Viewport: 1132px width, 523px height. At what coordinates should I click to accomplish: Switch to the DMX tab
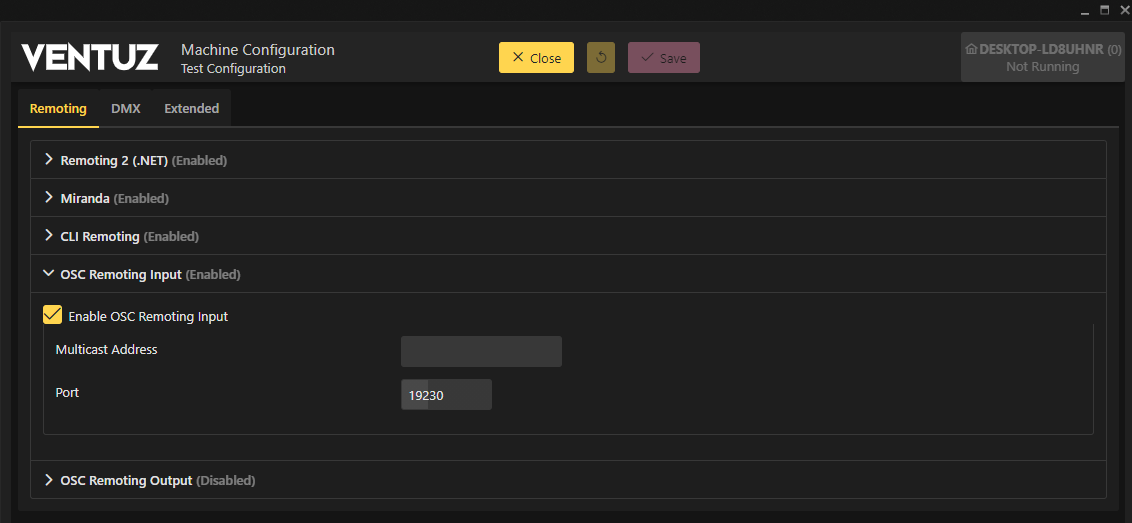[125, 108]
